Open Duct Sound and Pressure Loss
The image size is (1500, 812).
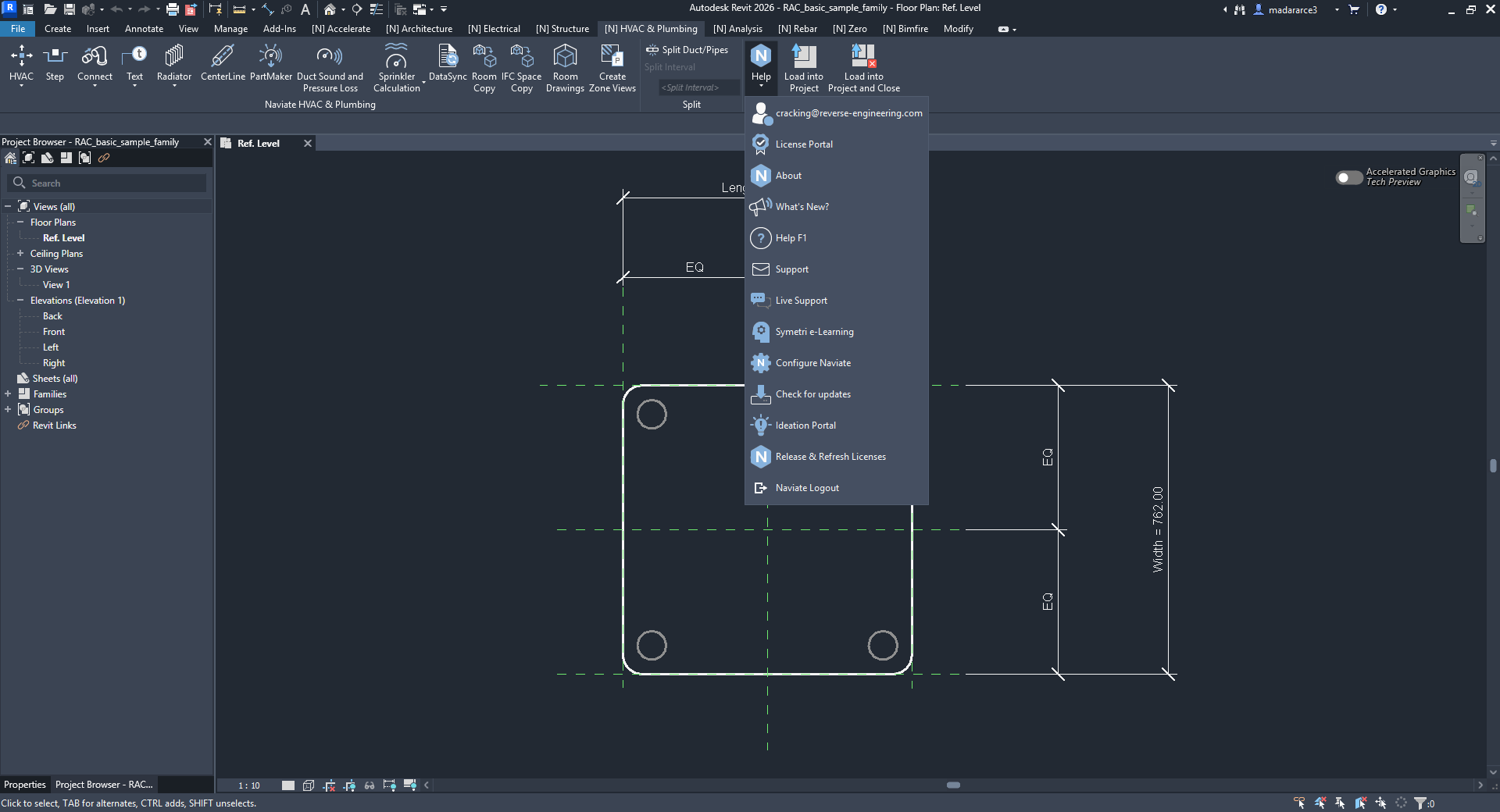(x=330, y=68)
